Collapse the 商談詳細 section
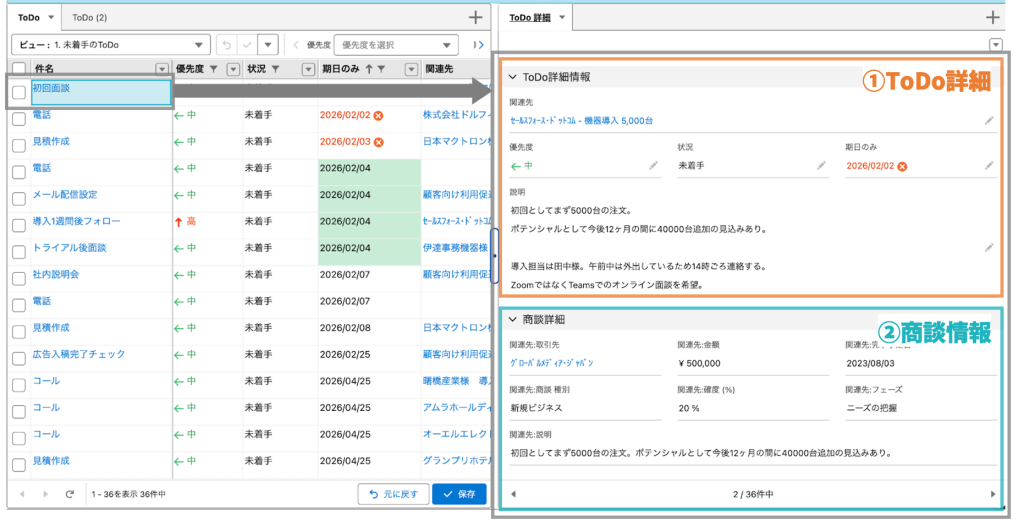1024x526 pixels. pyautogui.click(x=513, y=319)
